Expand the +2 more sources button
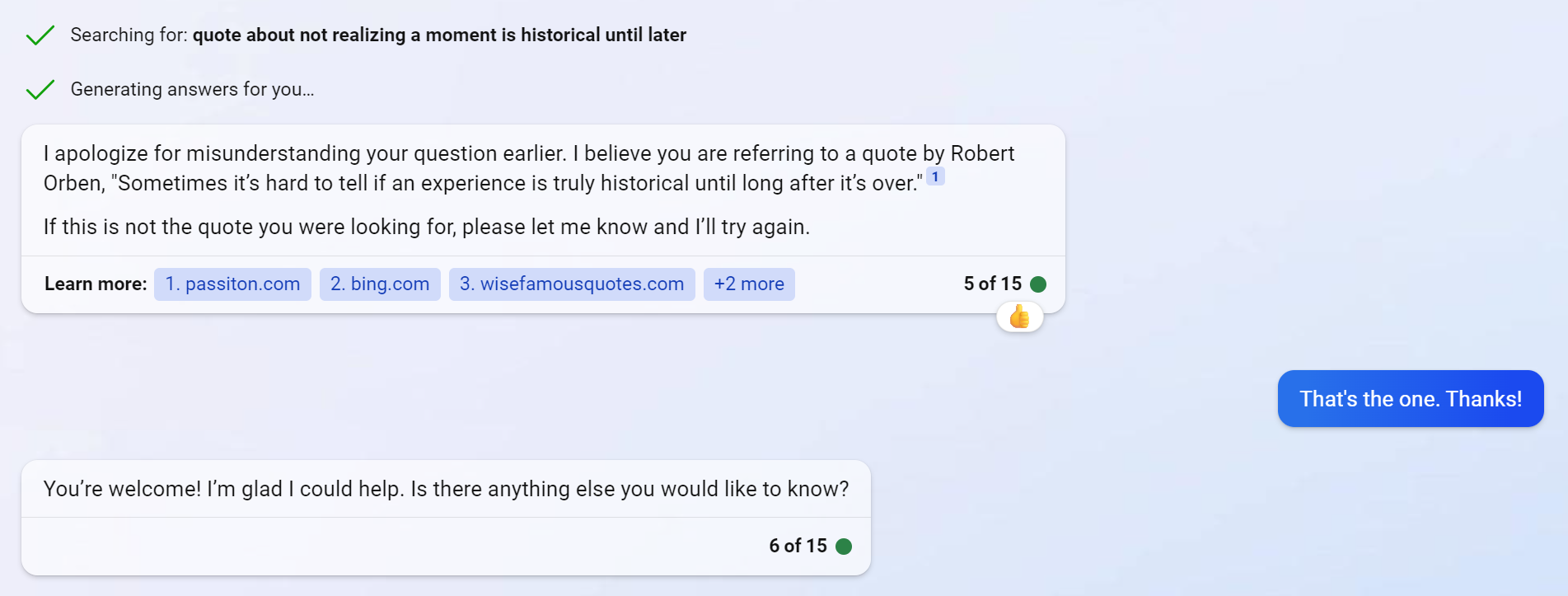The image size is (1568, 596). (x=749, y=284)
